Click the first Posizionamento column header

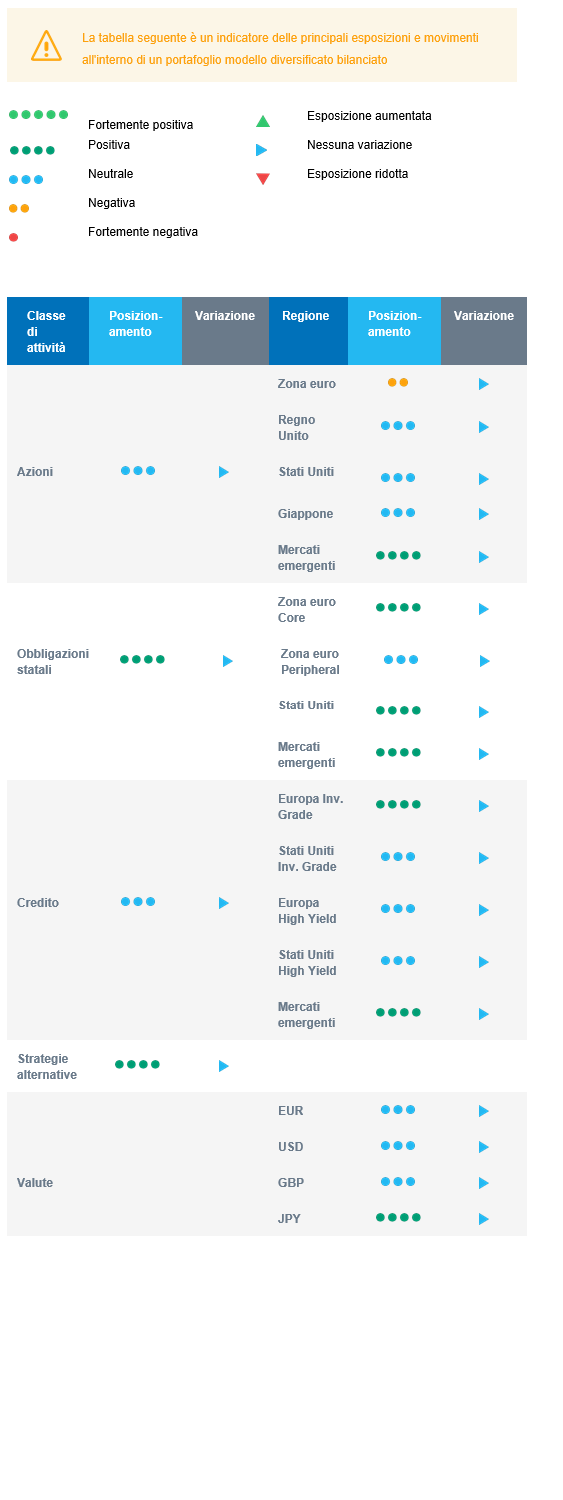(x=135, y=331)
